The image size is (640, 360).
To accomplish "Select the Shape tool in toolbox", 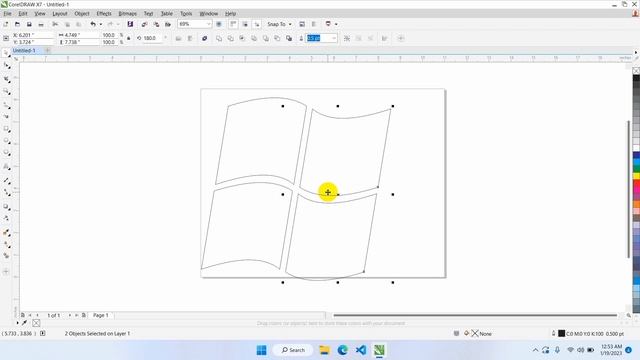I will coord(6,66).
